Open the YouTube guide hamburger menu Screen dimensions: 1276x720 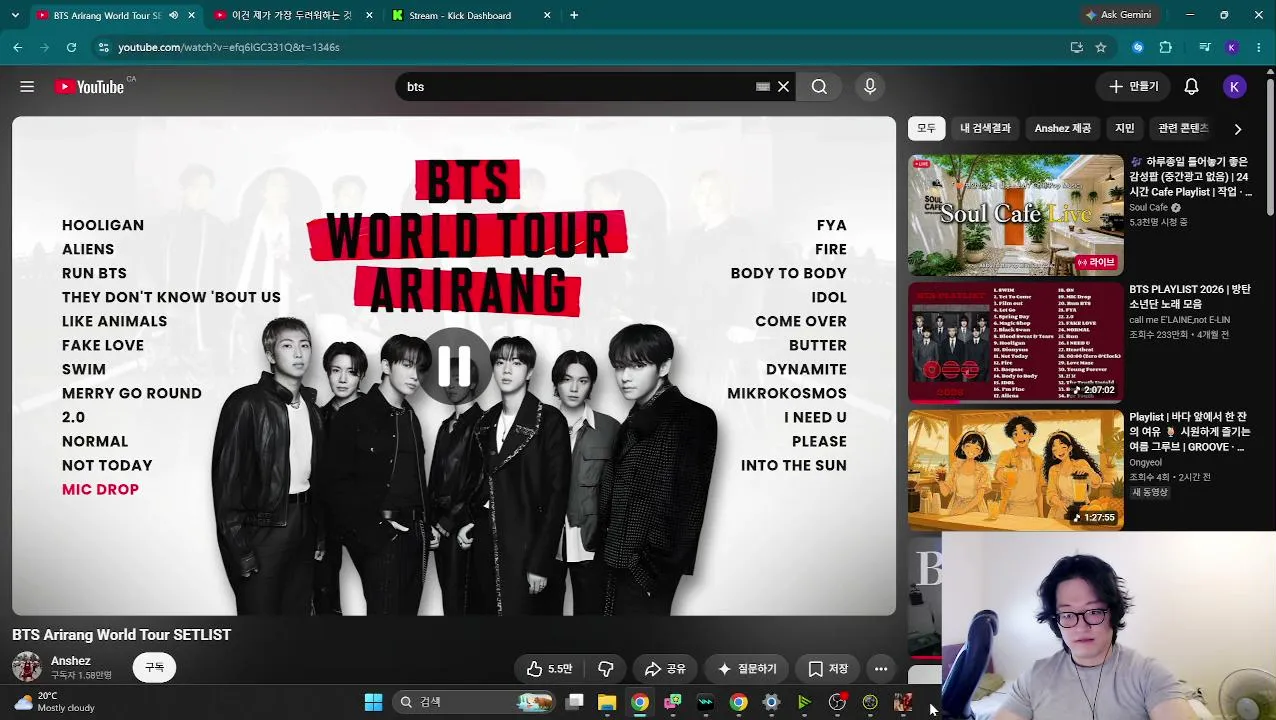(x=27, y=87)
